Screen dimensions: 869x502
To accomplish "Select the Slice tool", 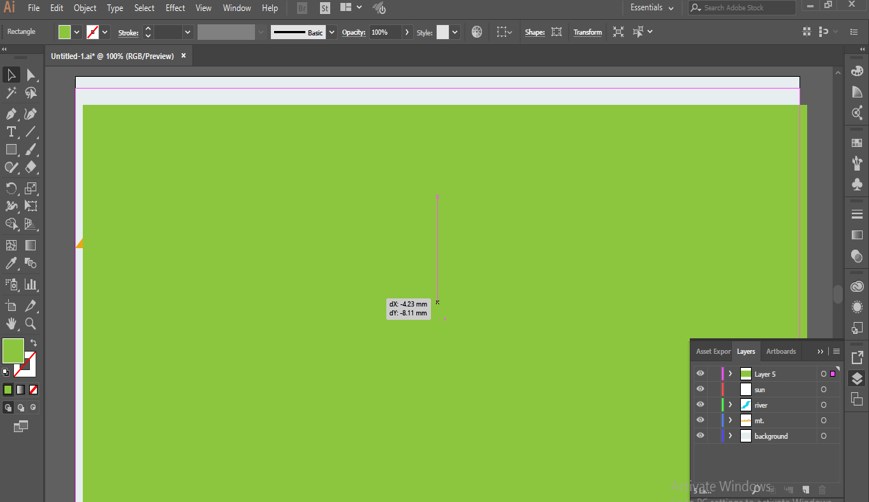I will [x=30, y=306].
